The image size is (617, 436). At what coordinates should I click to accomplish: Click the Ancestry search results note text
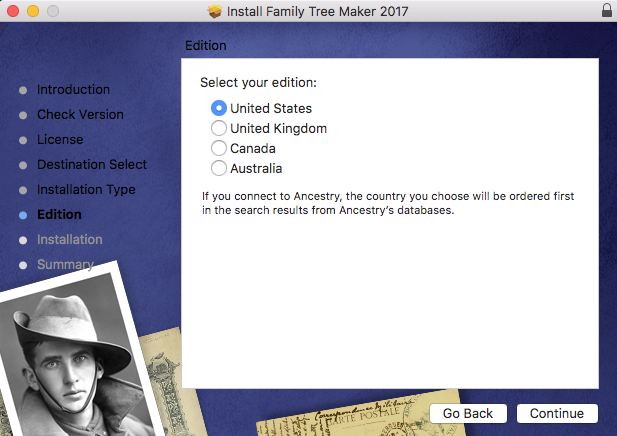tap(388, 203)
